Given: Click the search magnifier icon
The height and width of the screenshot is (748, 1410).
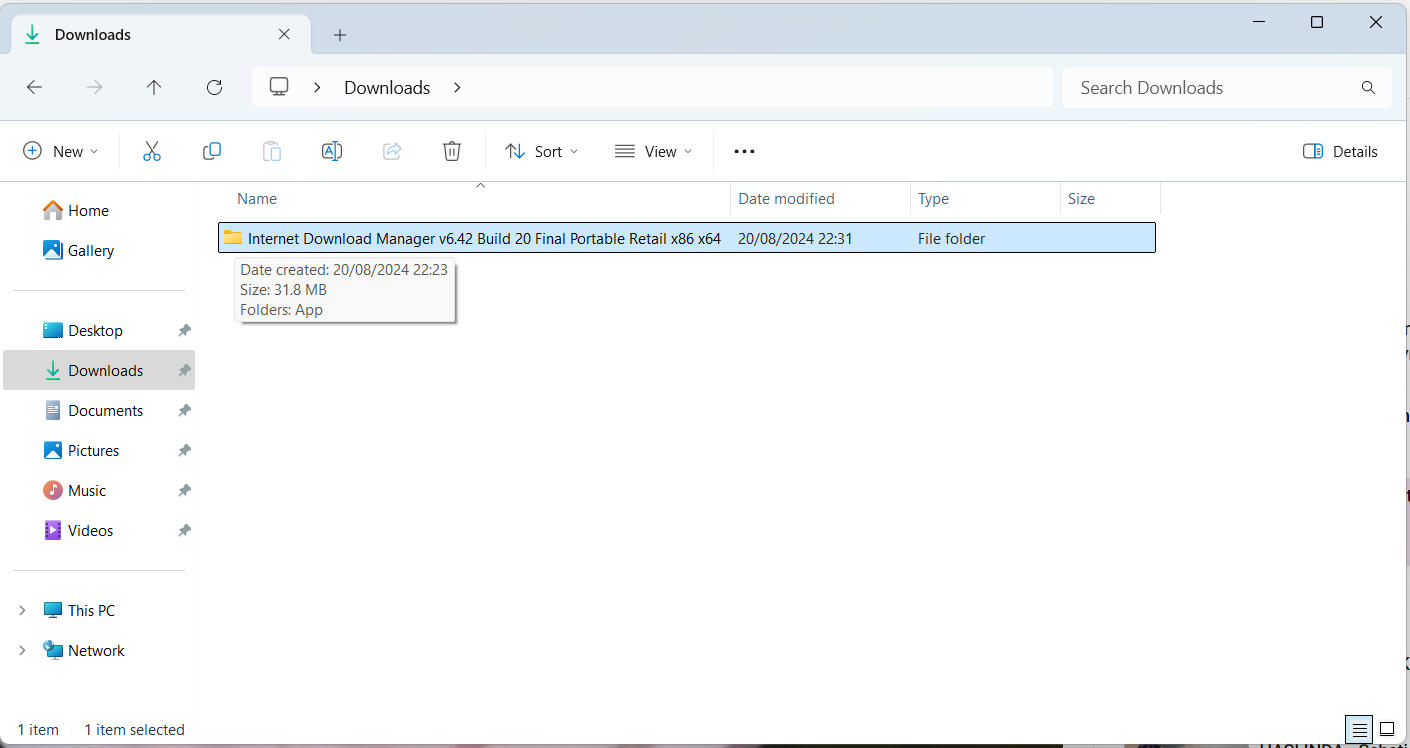Looking at the screenshot, I should point(1368,87).
